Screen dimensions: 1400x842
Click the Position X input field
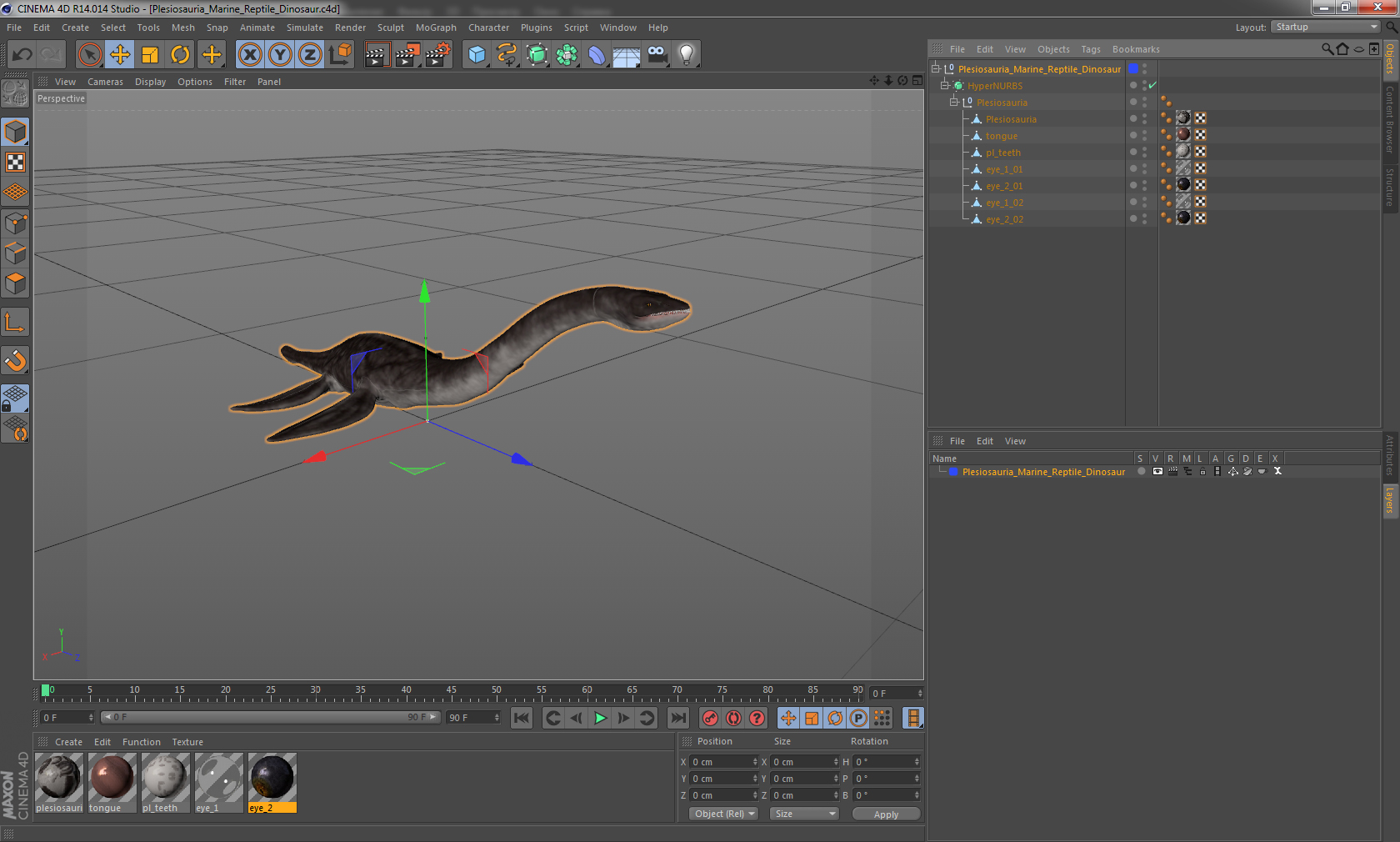(723, 762)
